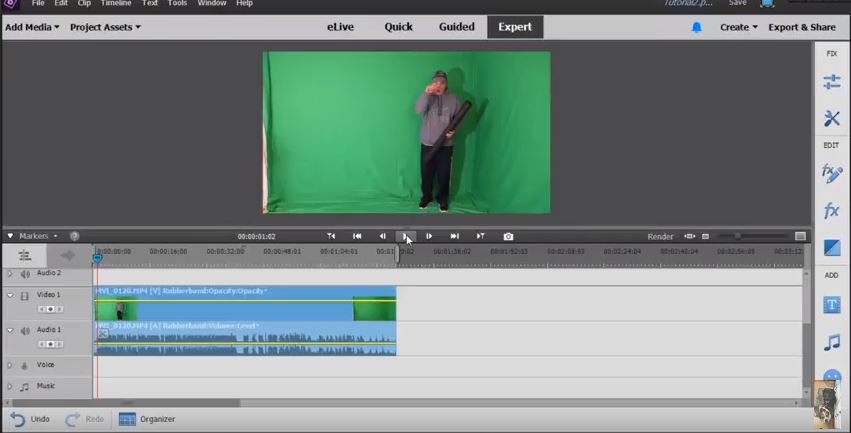Collapse the Video 1 track
Viewport: 851px width, 433px height.
pos(10,295)
